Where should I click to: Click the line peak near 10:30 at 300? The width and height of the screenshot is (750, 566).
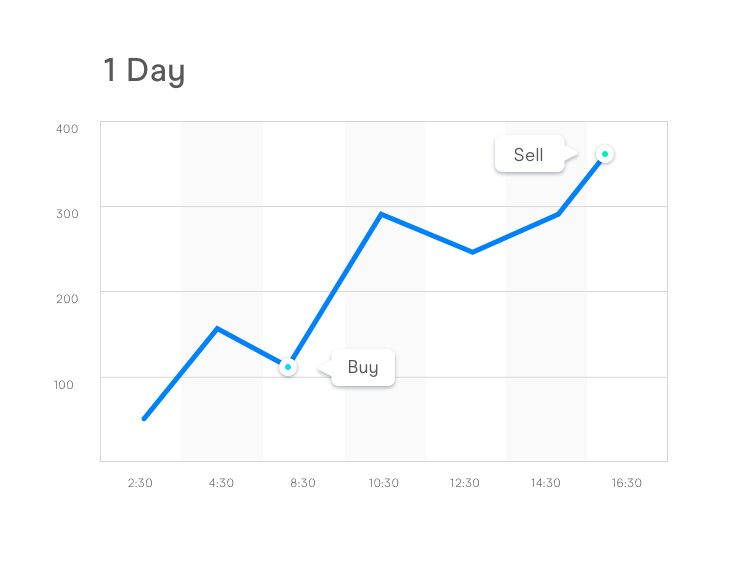[381, 214]
